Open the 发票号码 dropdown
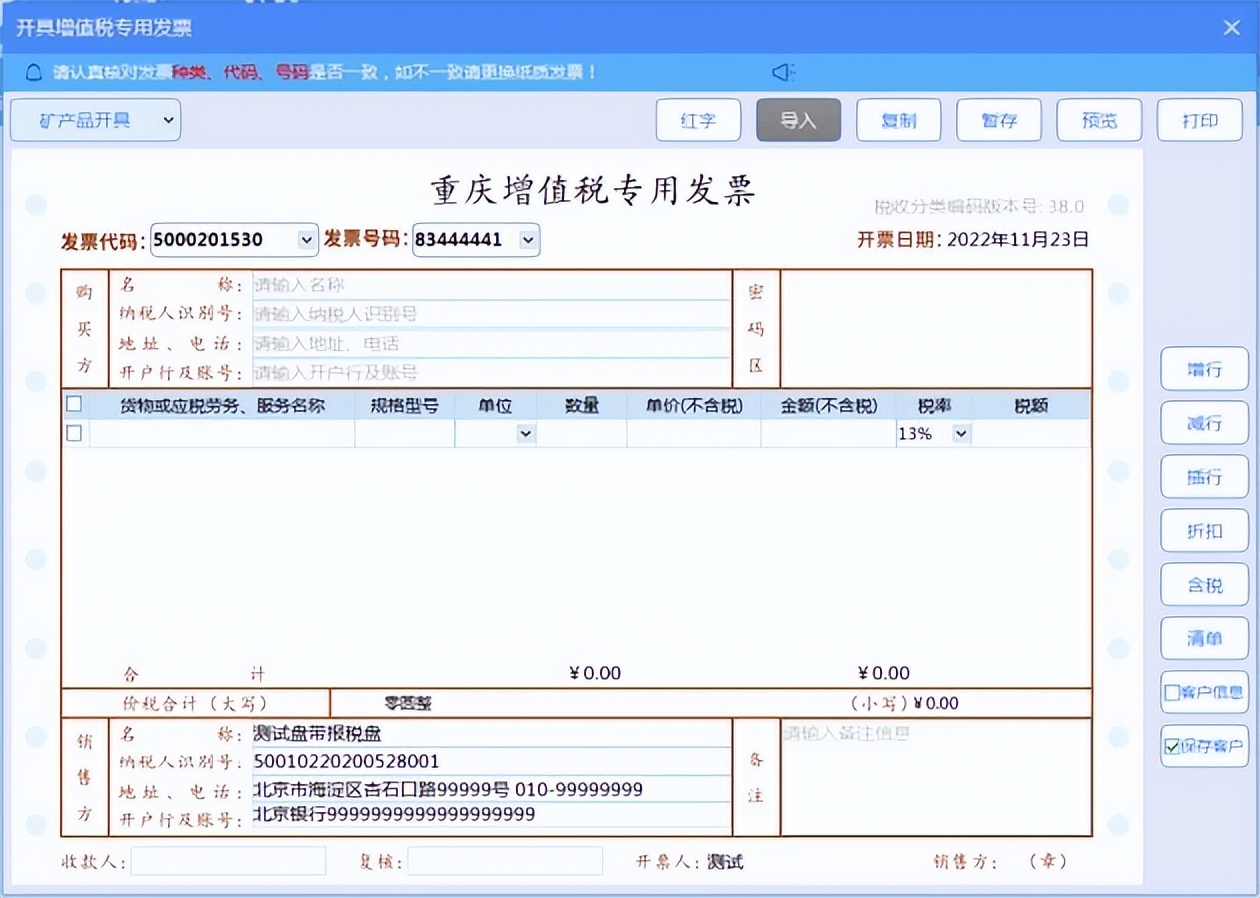 (x=526, y=239)
